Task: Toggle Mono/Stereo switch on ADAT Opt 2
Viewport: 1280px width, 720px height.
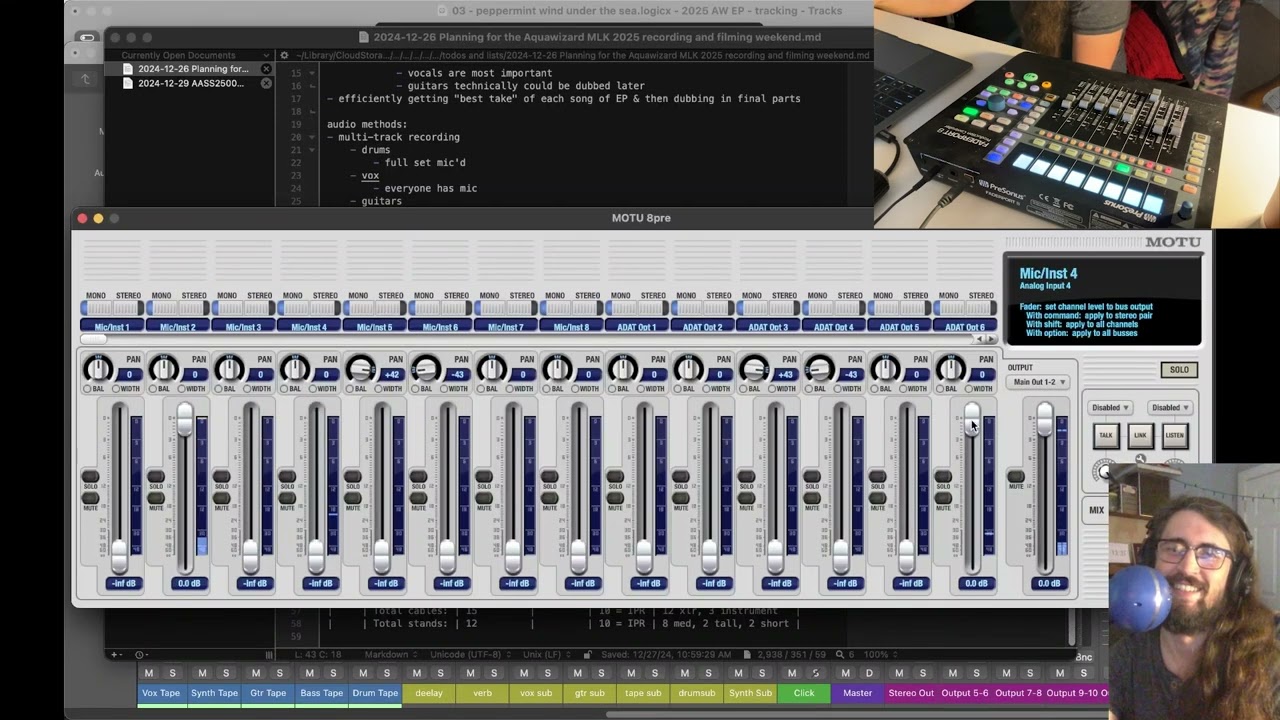Action: tap(702, 308)
